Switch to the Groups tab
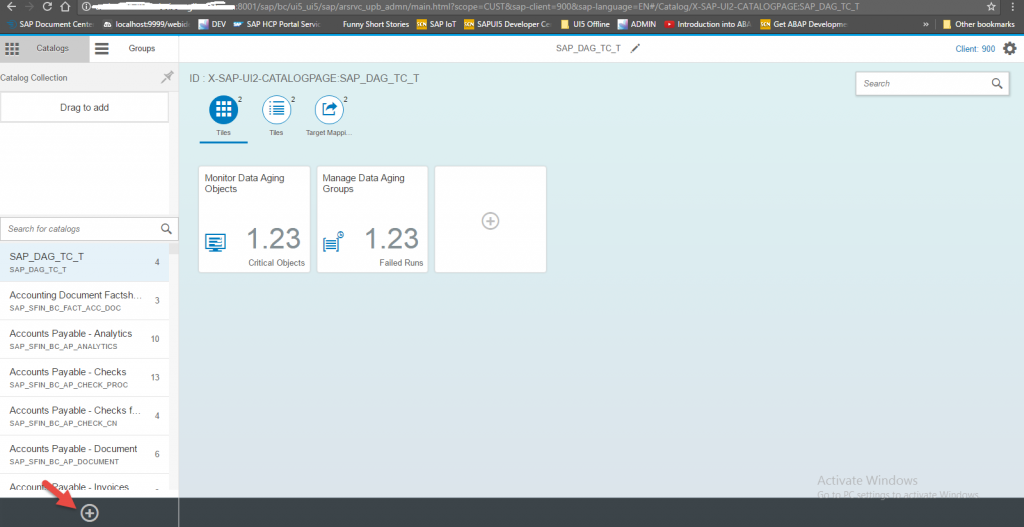The image size is (1024, 527). (134, 48)
